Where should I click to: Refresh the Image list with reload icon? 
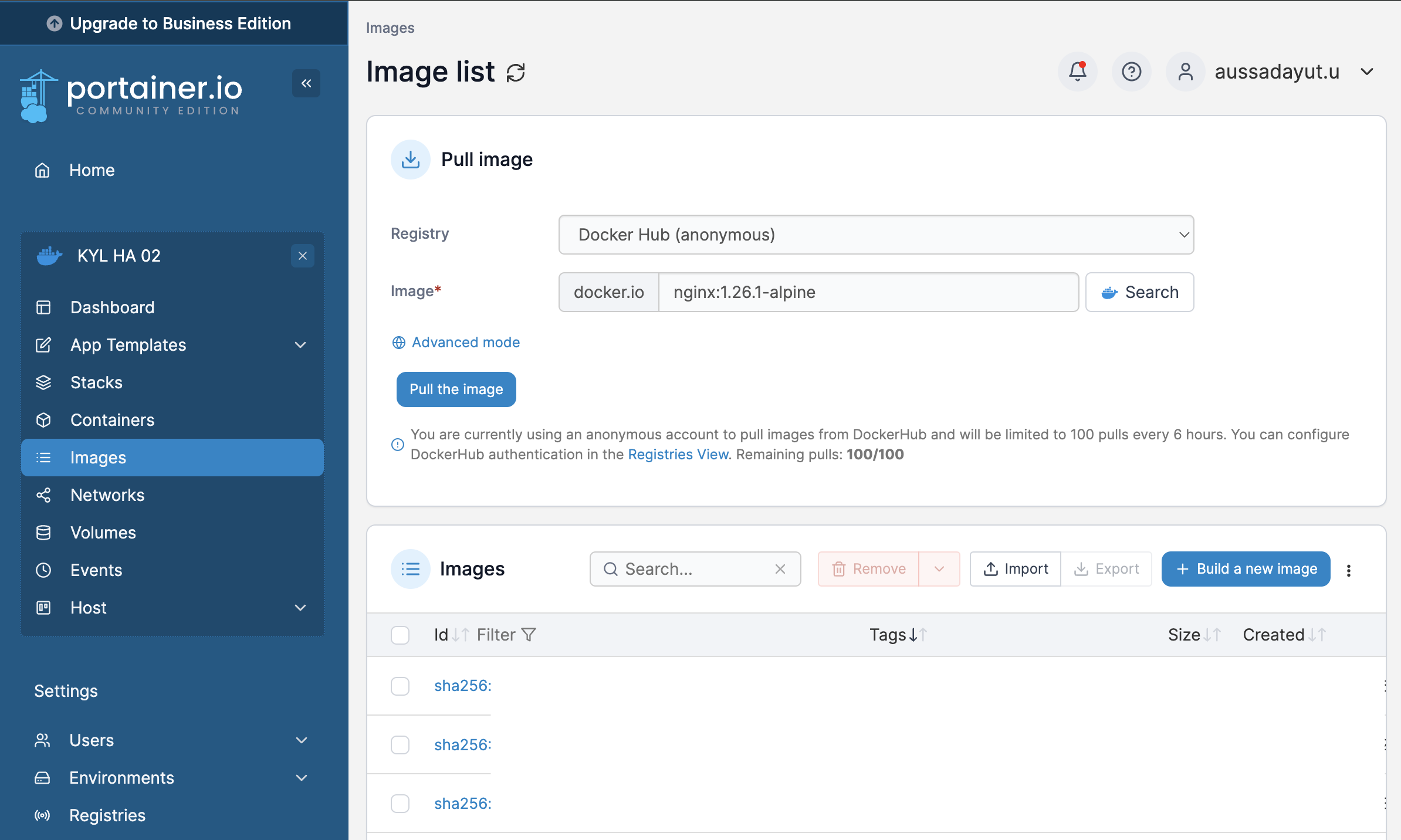(x=516, y=73)
